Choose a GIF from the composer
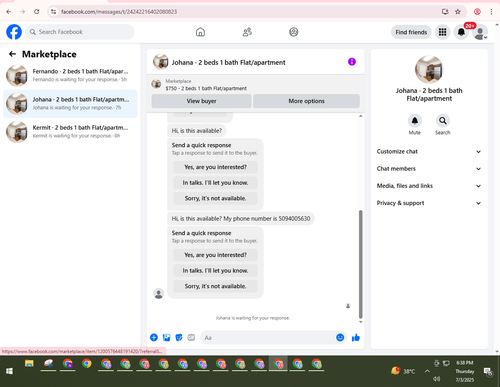The image size is (500, 387). pyautogui.click(x=191, y=337)
